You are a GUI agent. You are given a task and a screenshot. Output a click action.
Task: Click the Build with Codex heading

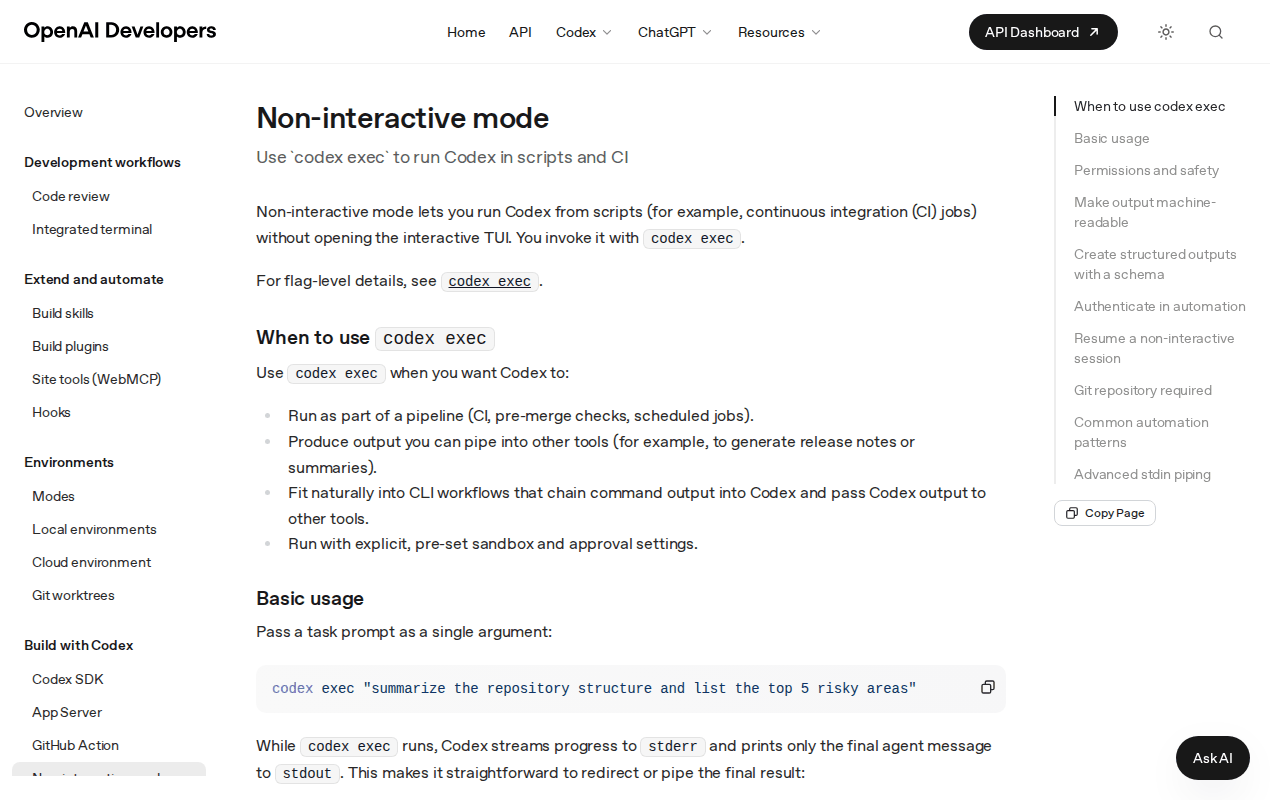click(79, 645)
